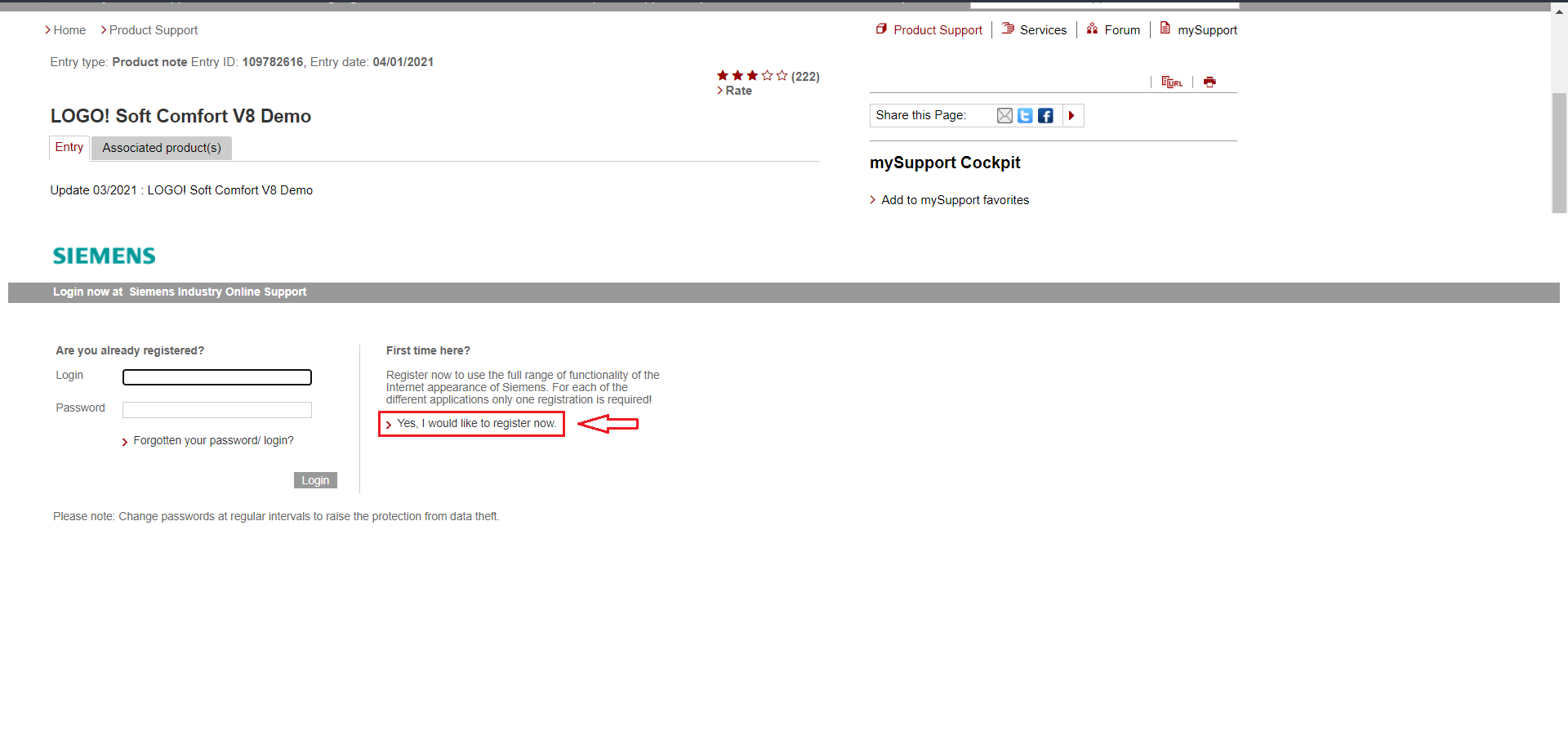Click the LOGO! Soft Comfort V8 Demo heading
Image resolution: width=1568 pixels, height=735 pixels.
(x=180, y=116)
